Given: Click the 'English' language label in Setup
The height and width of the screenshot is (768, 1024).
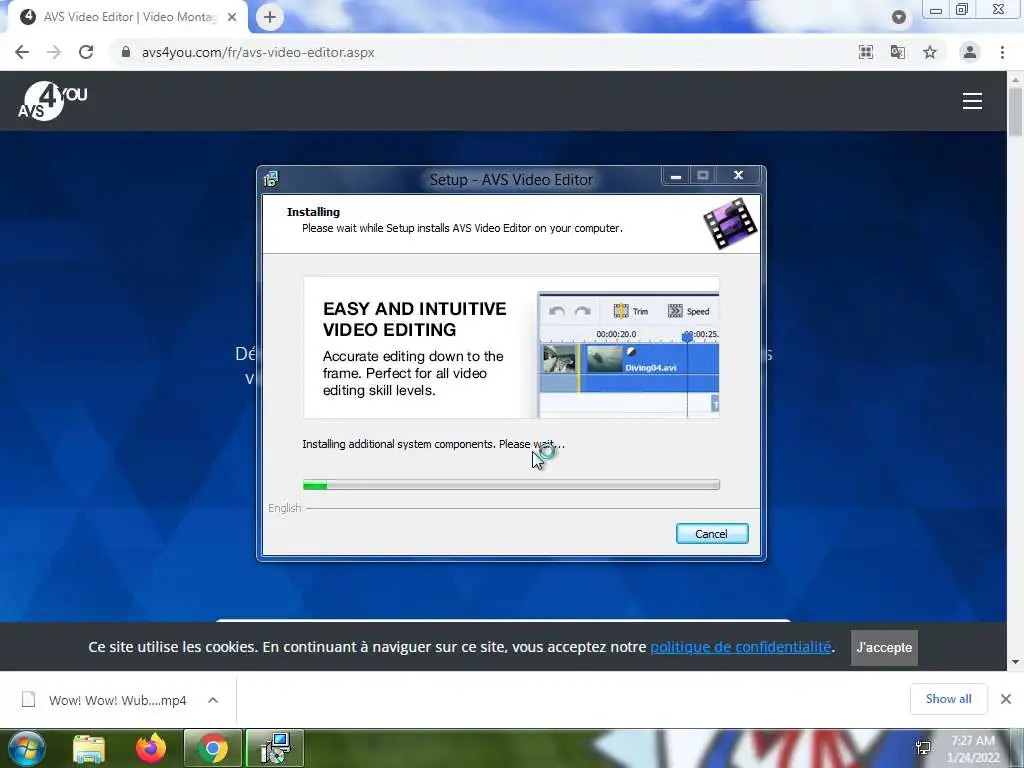Looking at the screenshot, I should [285, 508].
